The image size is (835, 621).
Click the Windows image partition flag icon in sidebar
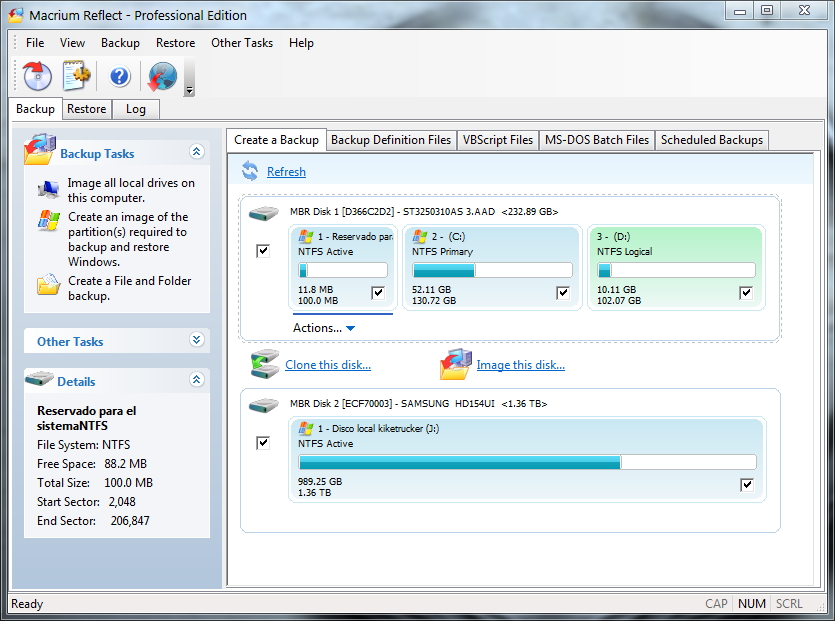click(x=48, y=220)
